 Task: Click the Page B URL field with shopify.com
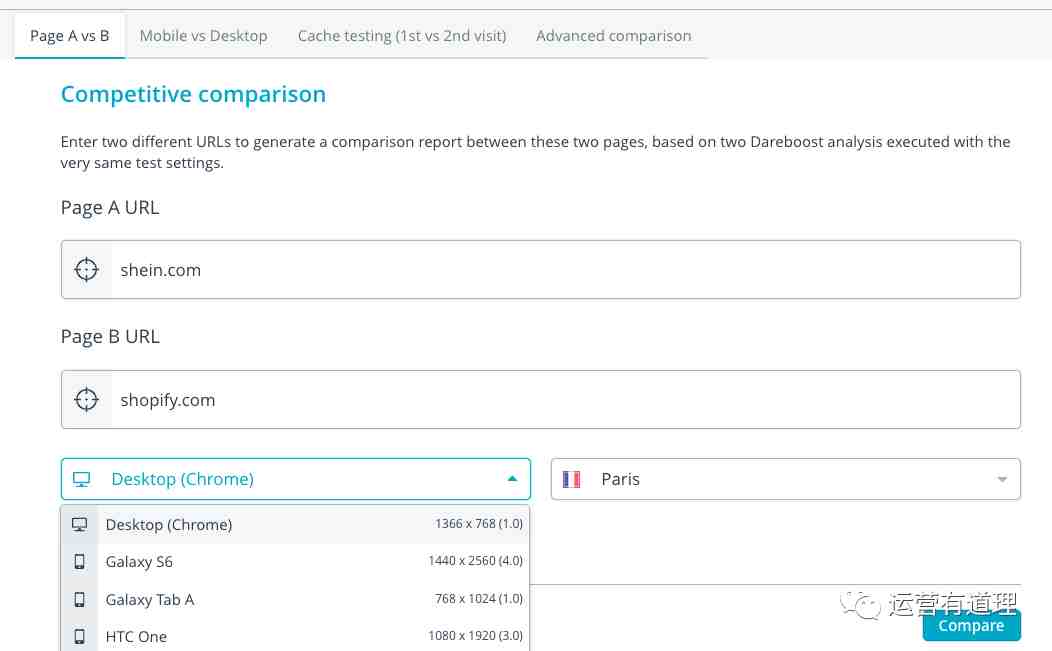coord(541,399)
